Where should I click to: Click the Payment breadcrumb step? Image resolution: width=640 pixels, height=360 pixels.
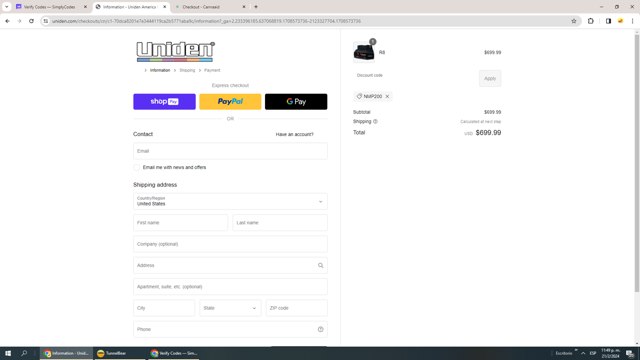(212, 70)
